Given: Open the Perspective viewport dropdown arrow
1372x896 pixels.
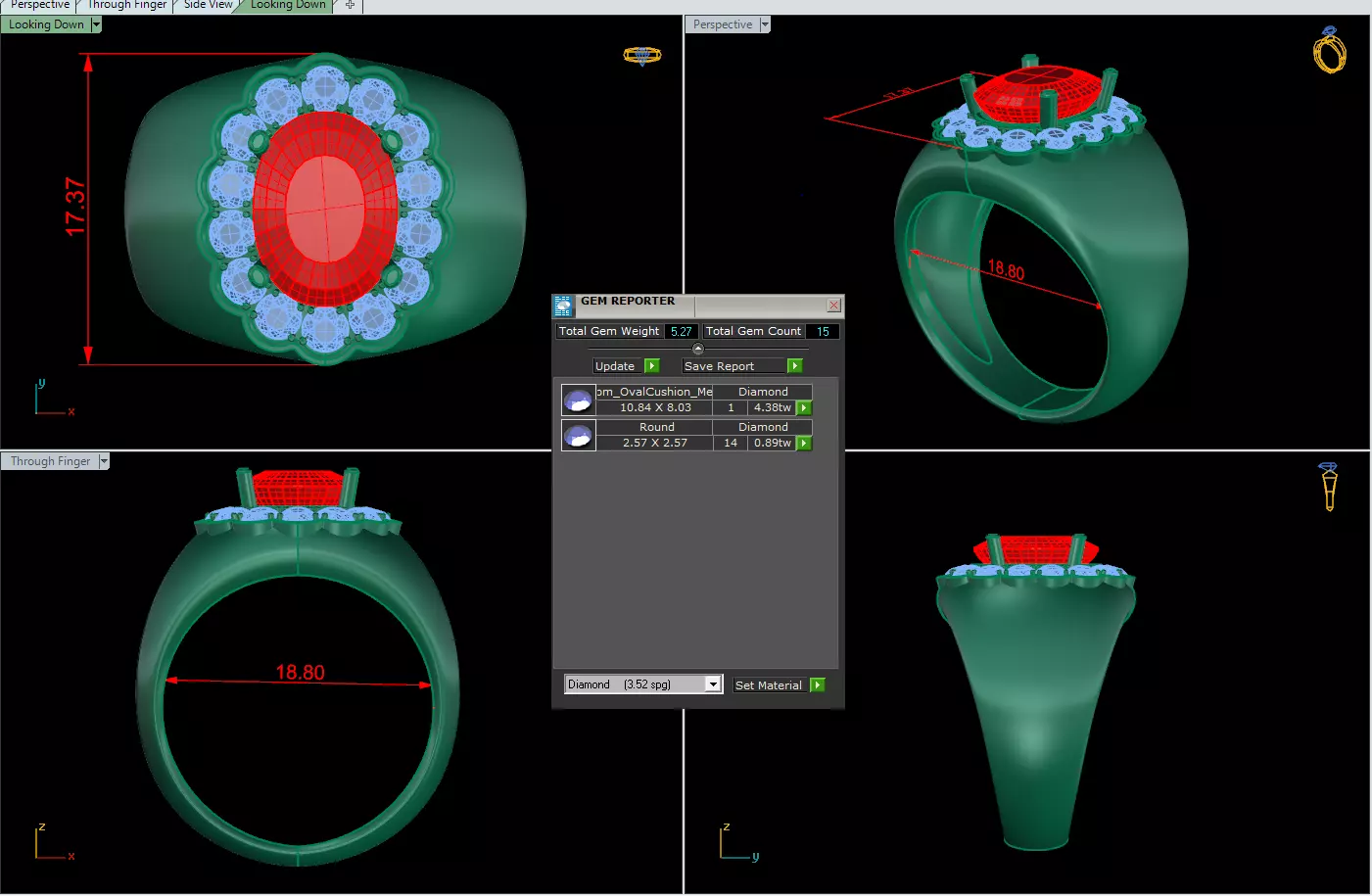Looking at the screenshot, I should click(765, 25).
